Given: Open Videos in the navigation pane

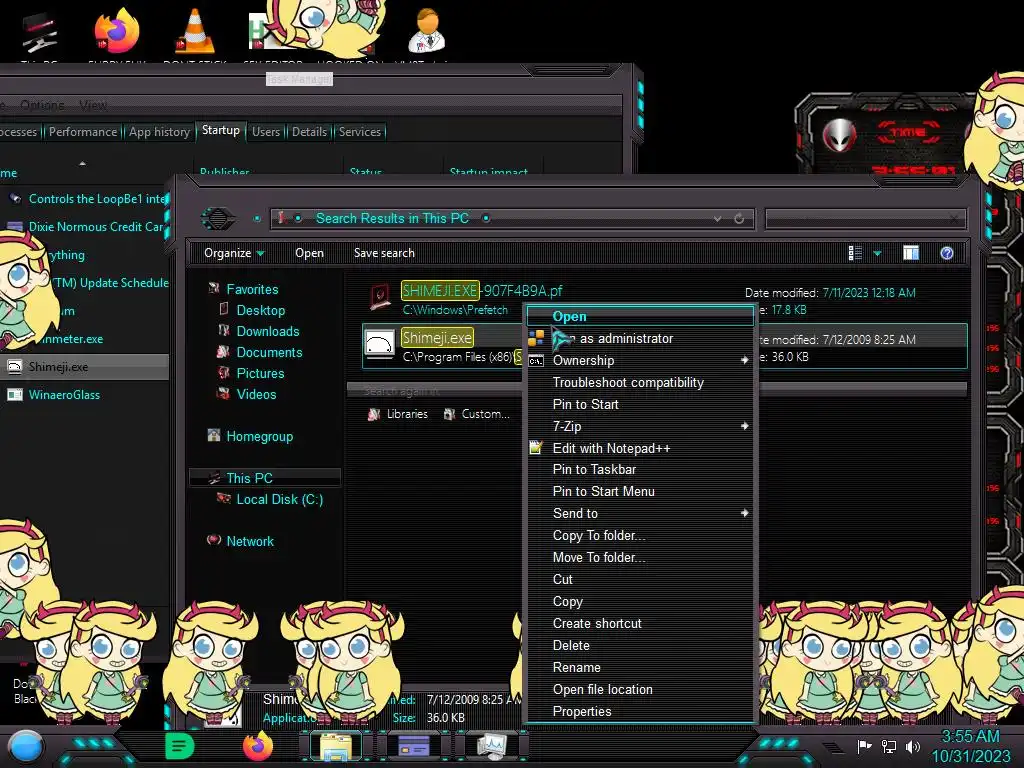Looking at the screenshot, I should click(x=256, y=394).
